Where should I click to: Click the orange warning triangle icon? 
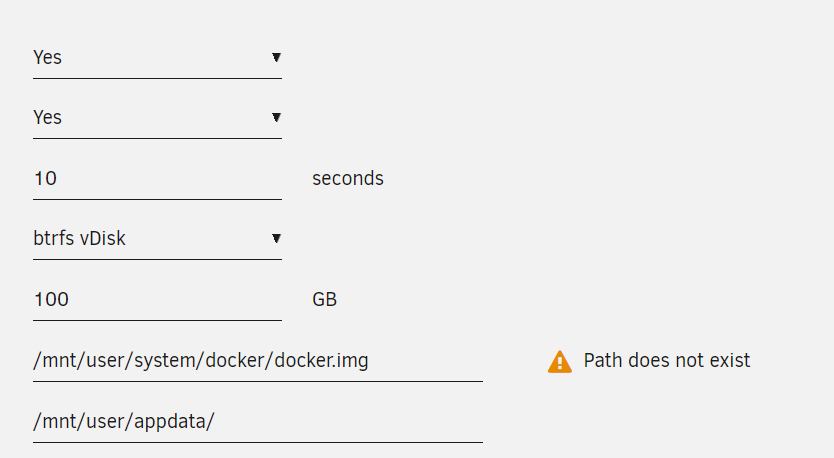point(560,362)
